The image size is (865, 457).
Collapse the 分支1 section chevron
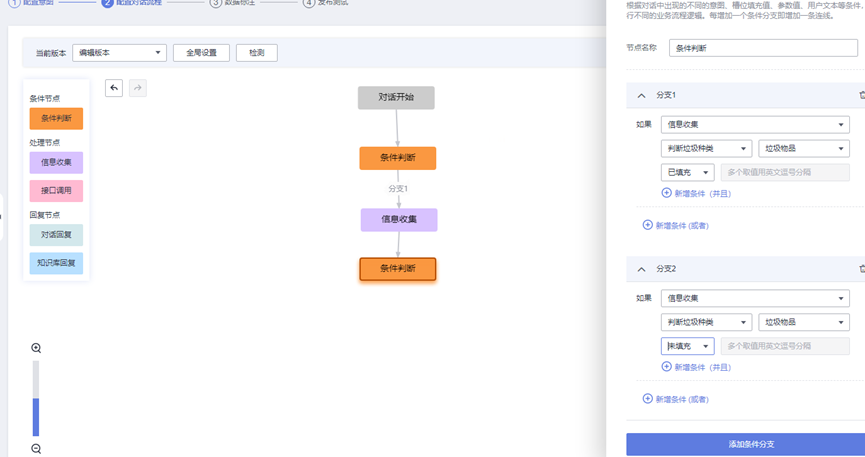tap(641, 95)
